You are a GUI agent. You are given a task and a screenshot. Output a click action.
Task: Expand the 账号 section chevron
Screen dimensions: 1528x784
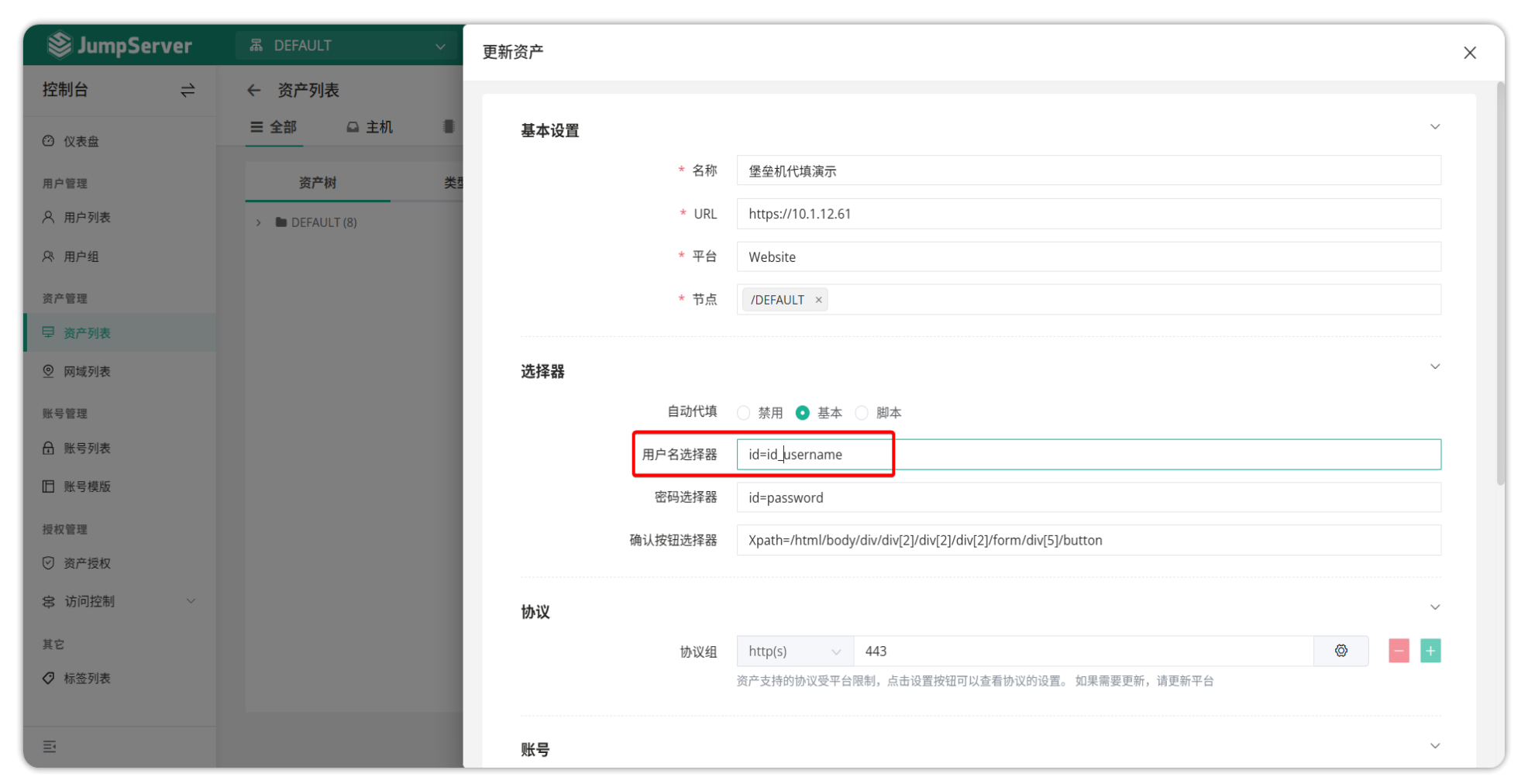(x=1435, y=746)
